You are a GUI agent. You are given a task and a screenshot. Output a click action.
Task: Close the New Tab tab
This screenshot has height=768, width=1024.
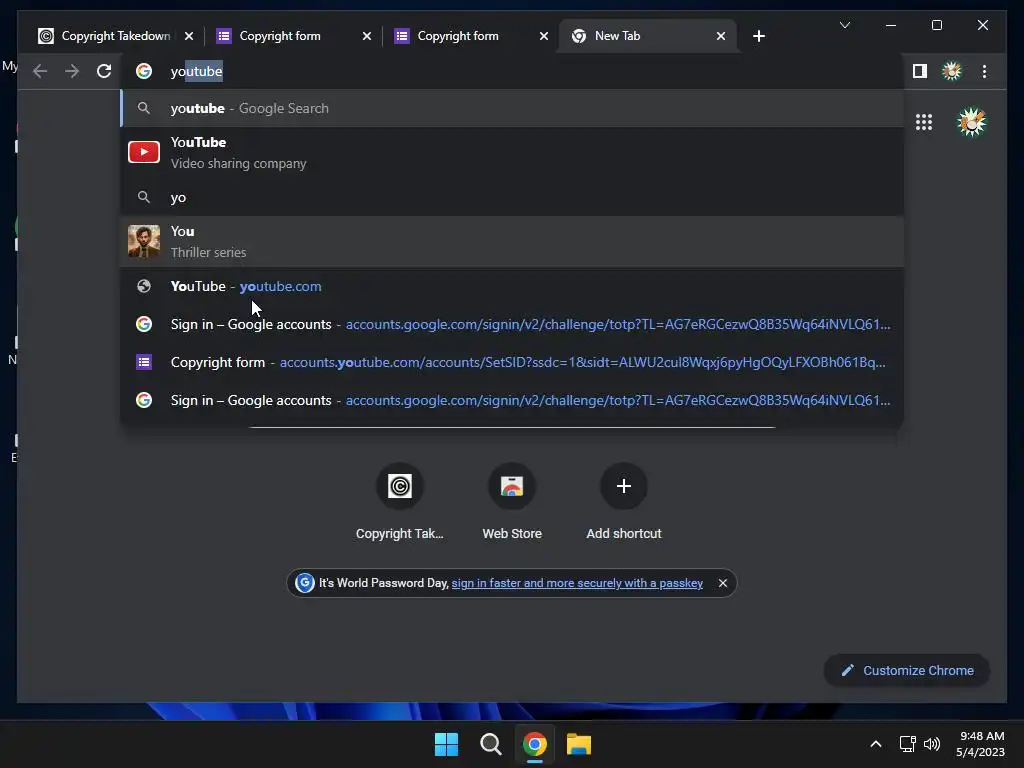[721, 36]
